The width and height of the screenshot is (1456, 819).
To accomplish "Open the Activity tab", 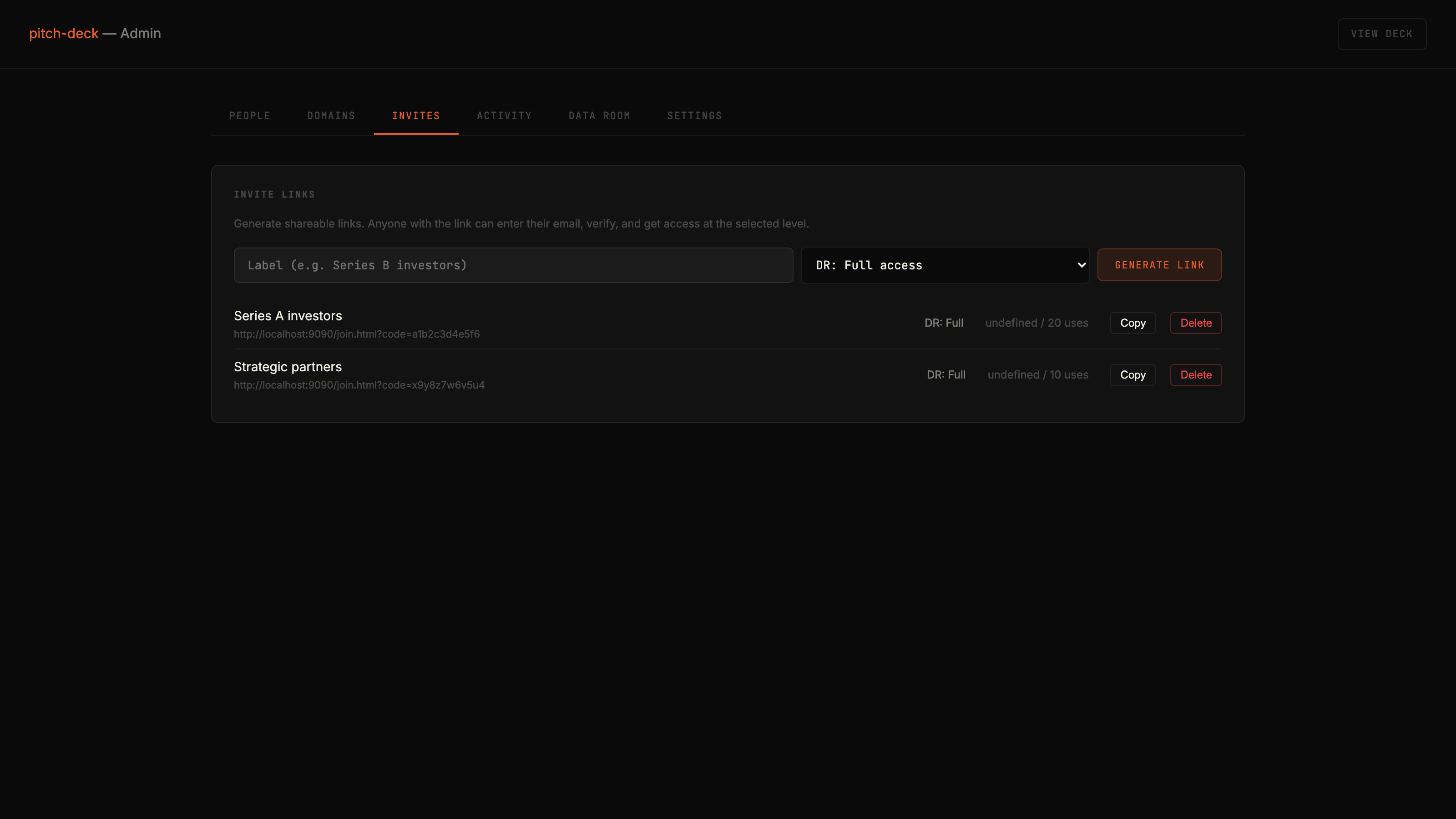I will [x=504, y=115].
